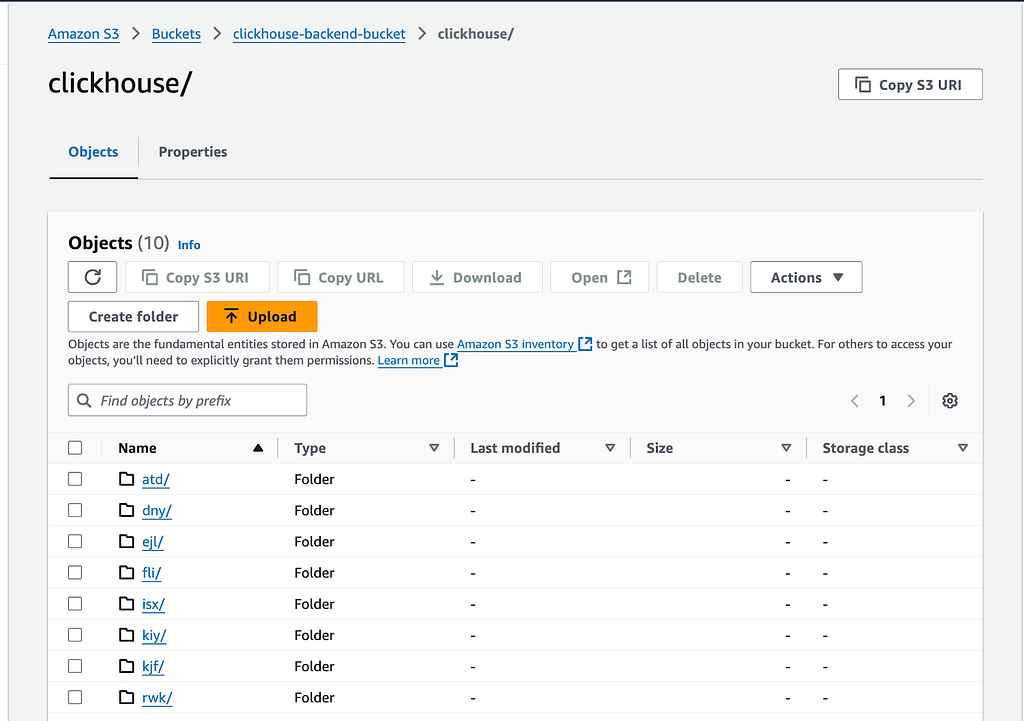This screenshot has height=721, width=1024.
Task: Open the Learn more link
Action: pos(409,360)
